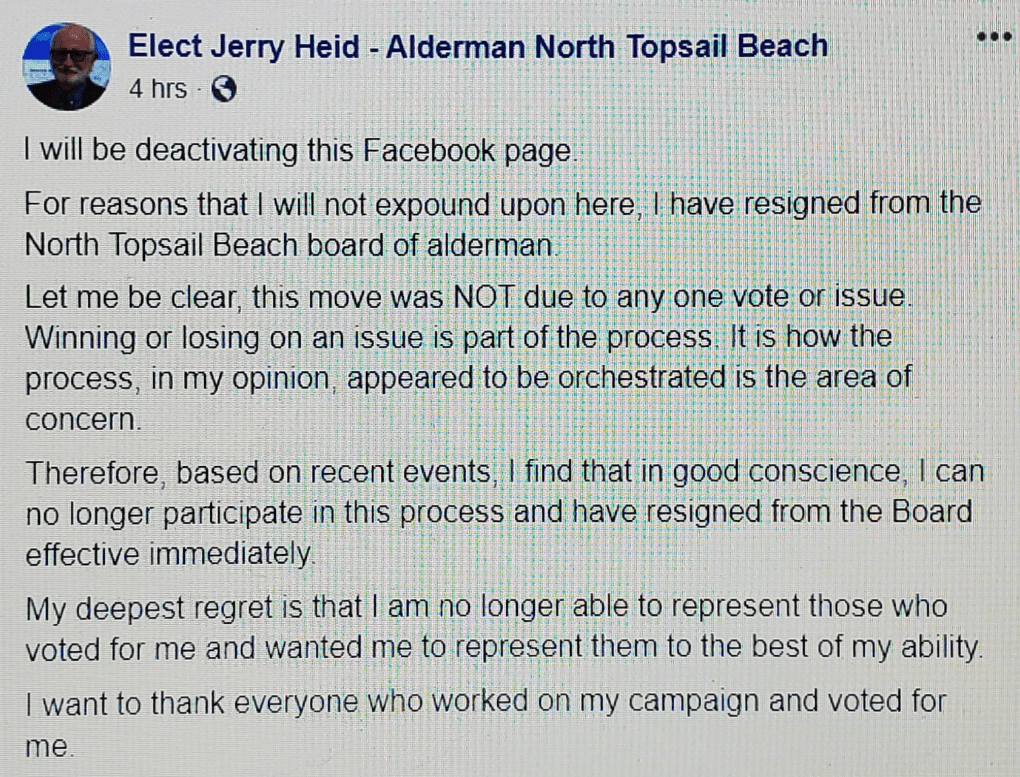Click the final line reading "me."
Screen dimensions: 1020x777
coord(48,745)
